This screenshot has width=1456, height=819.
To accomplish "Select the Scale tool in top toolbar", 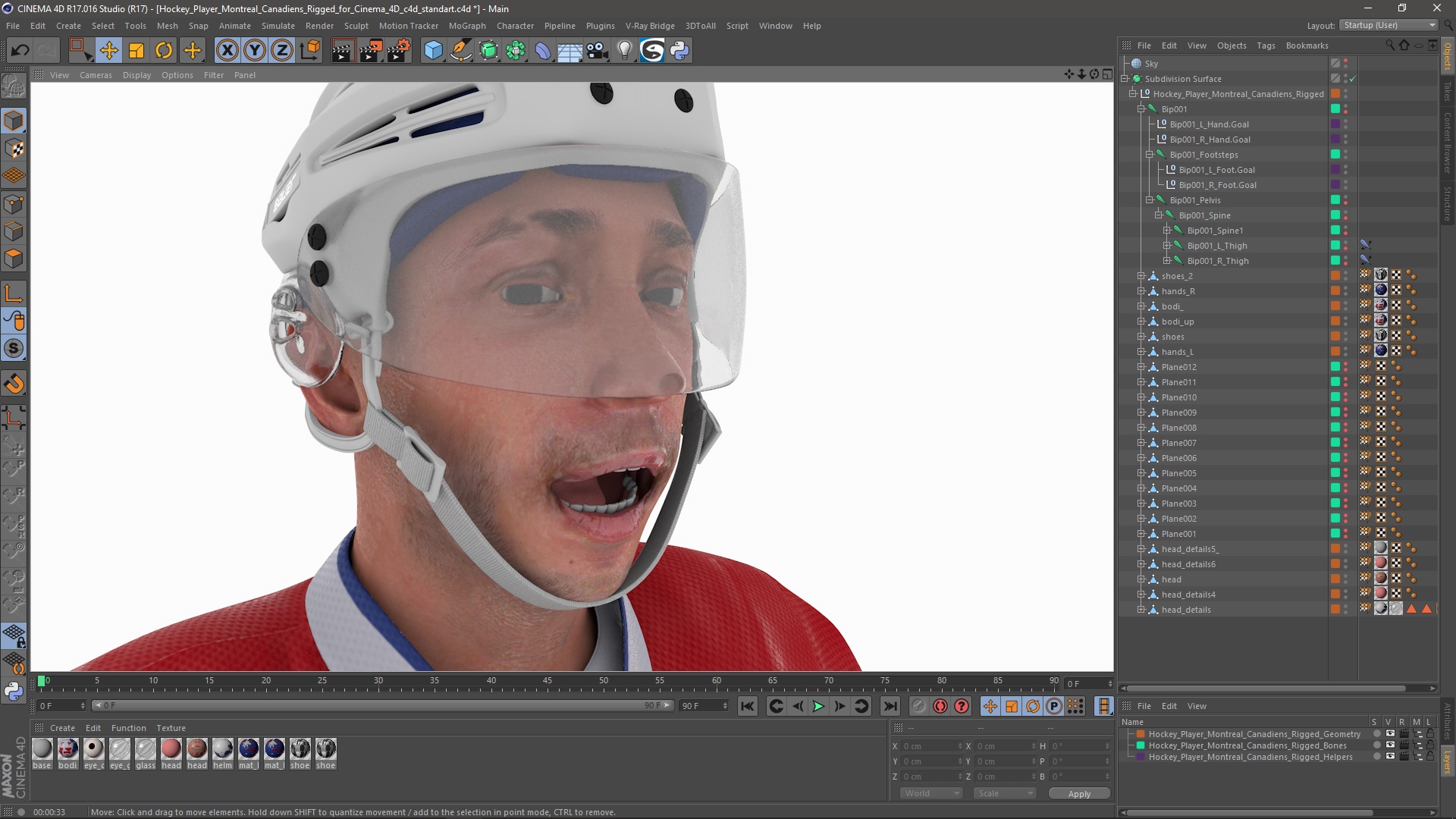I will click(x=136, y=51).
